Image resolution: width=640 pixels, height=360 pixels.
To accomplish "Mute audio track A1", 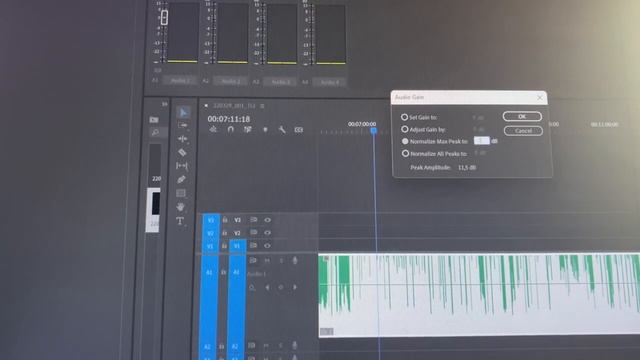I will click(x=267, y=260).
